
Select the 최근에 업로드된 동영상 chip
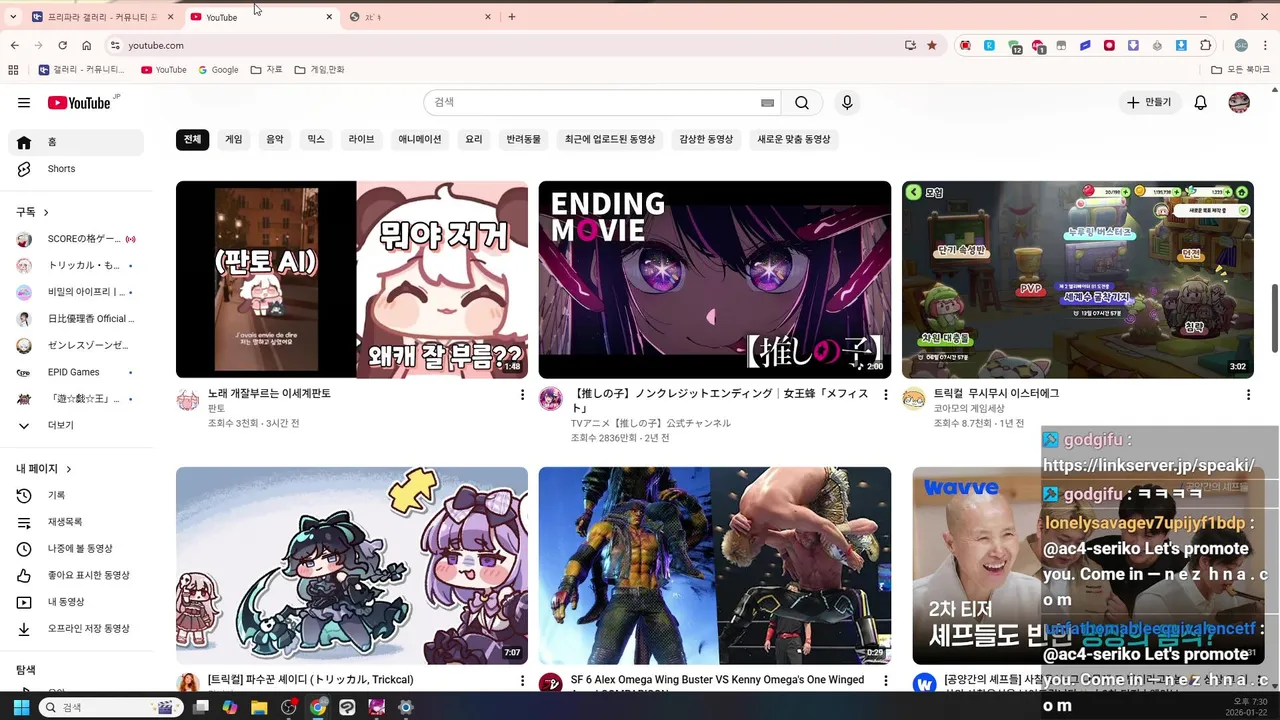coord(610,140)
